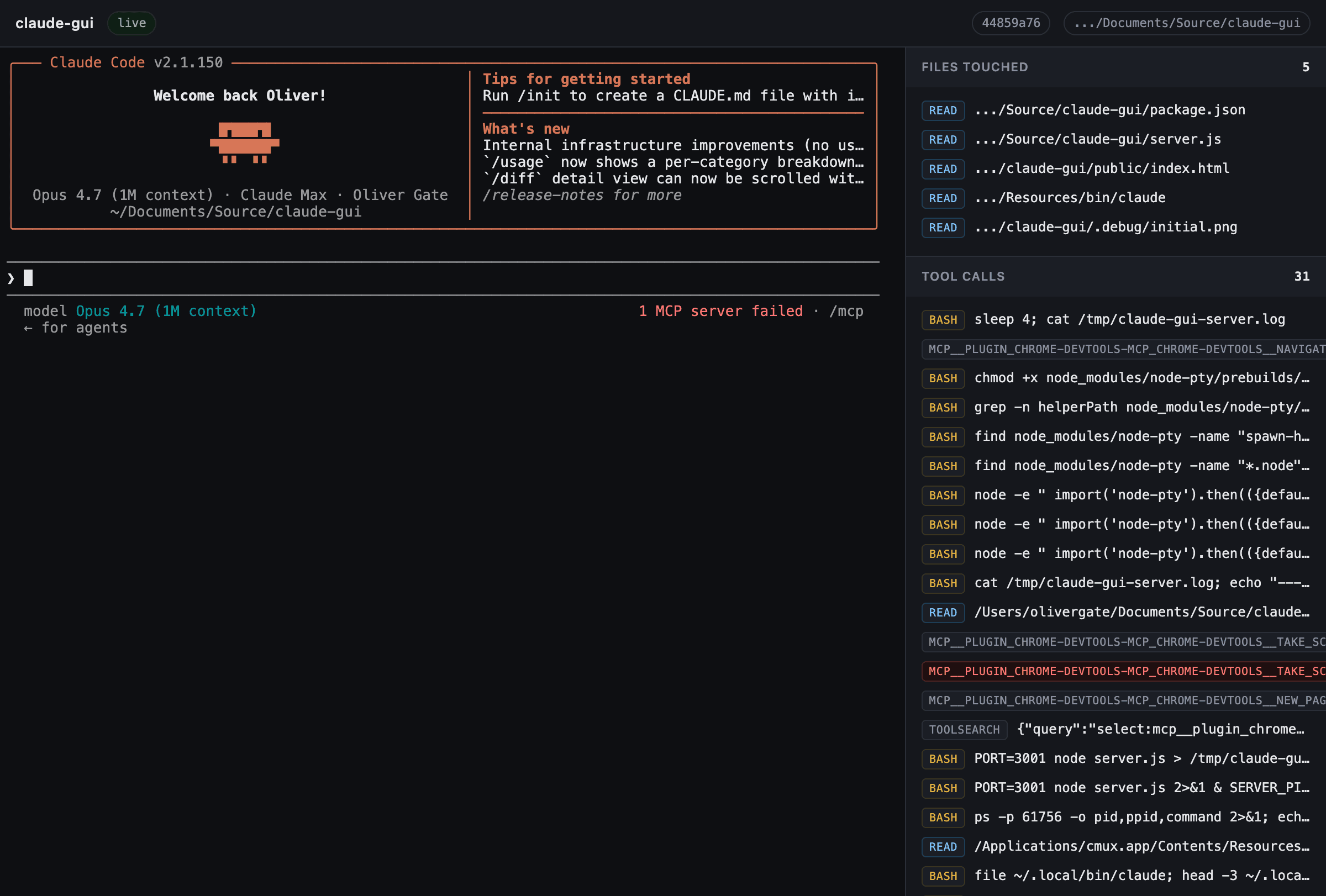Click the live status badge
The image size is (1326, 896).
pos(132,23)
